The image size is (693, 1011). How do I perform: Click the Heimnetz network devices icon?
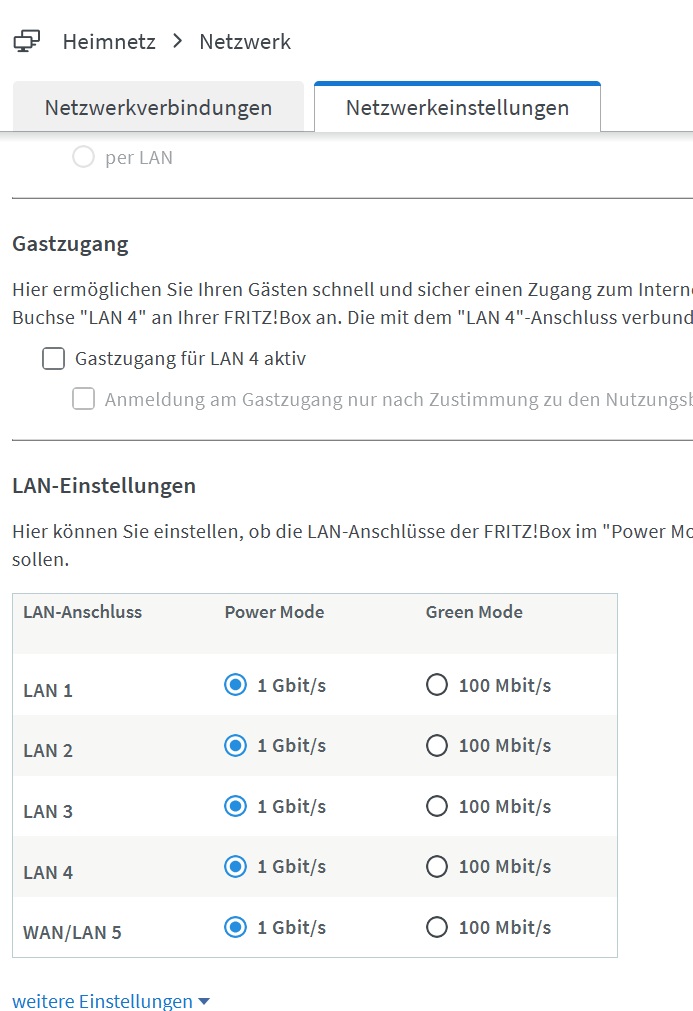click(27, 41)
